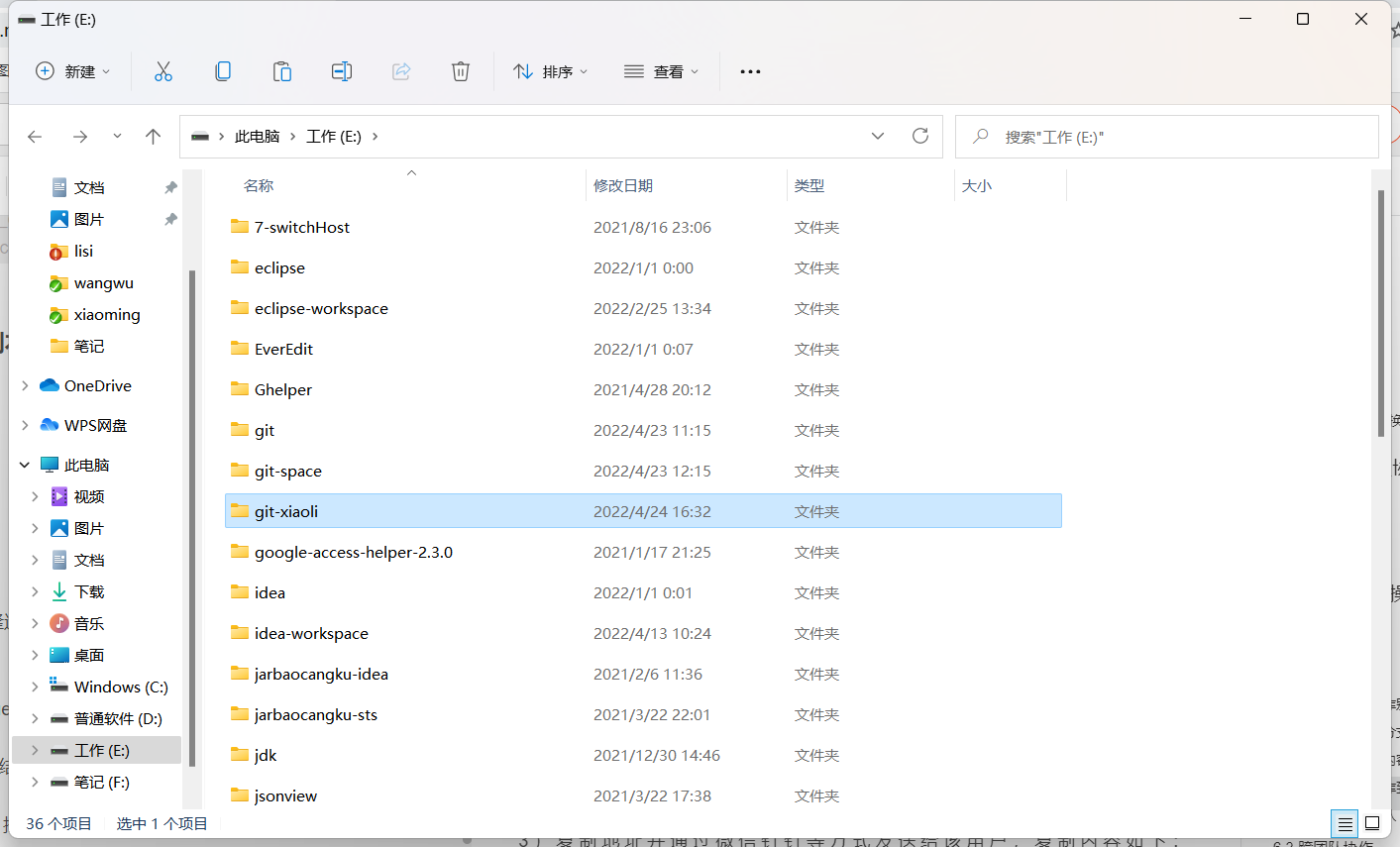Viewport: 1400px width, 847px height.
Task: Click the Paste clipboard icon
Action: click(282, 71)
